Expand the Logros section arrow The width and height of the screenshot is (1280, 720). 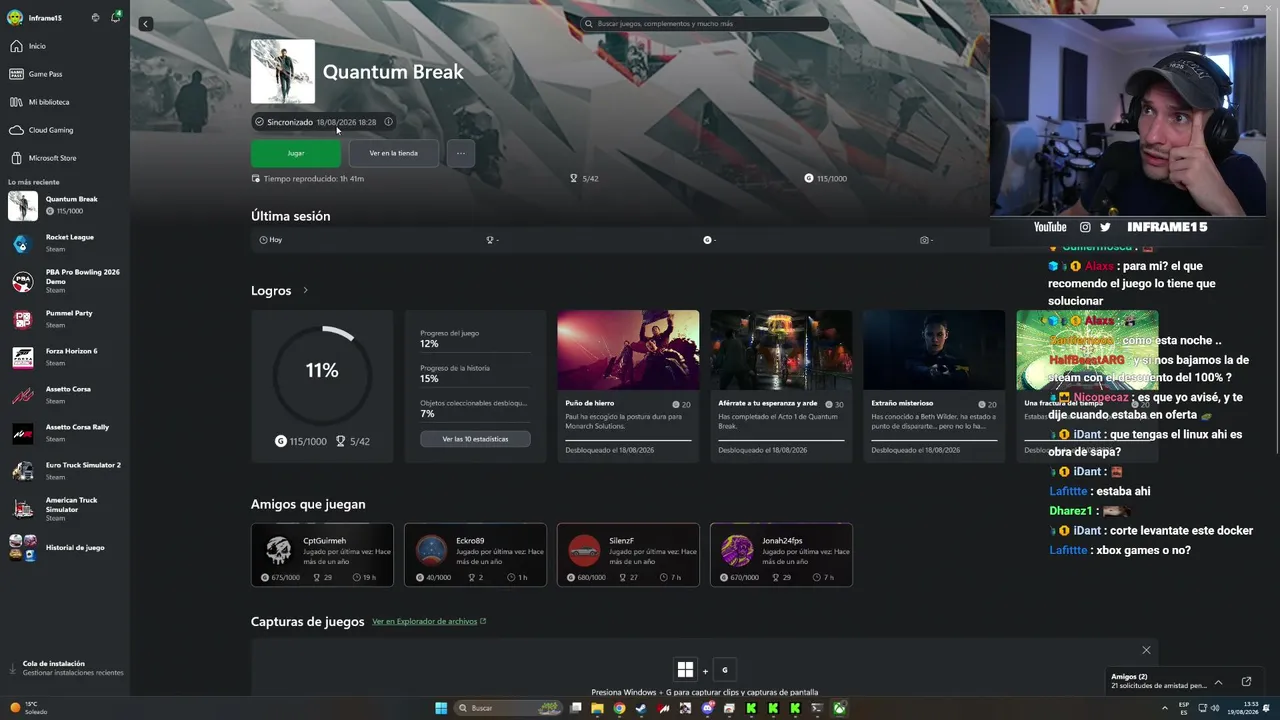tap(305, 291)
